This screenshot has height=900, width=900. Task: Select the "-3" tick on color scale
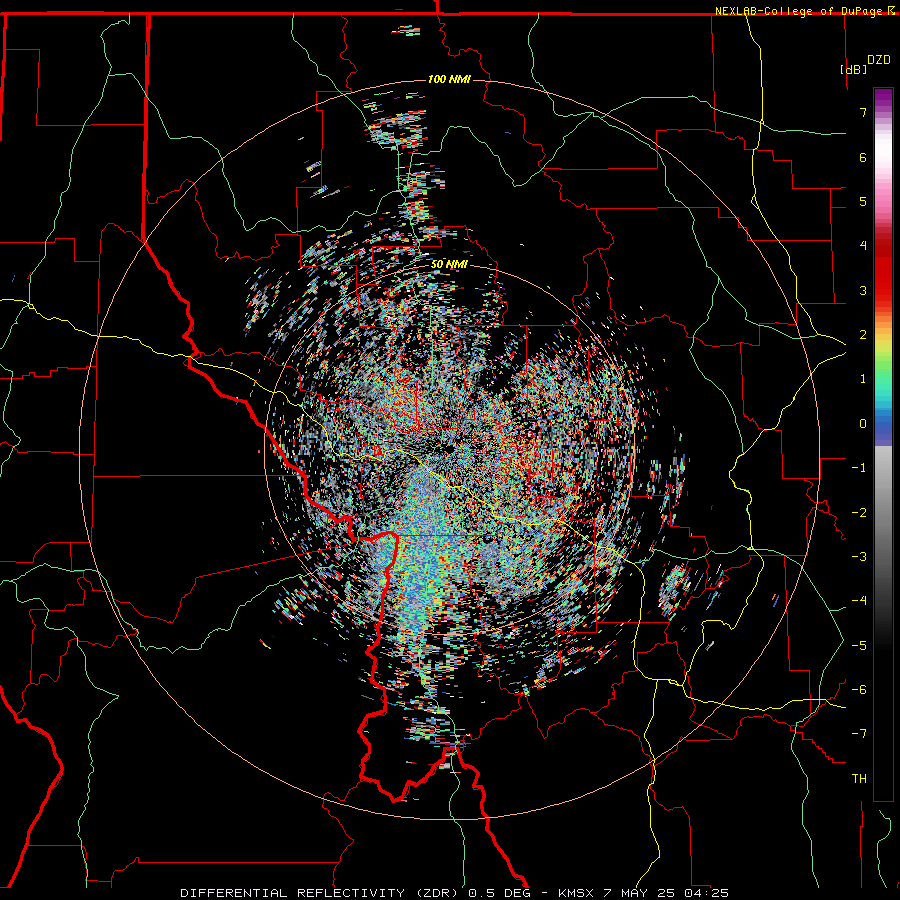click(859, 557)
